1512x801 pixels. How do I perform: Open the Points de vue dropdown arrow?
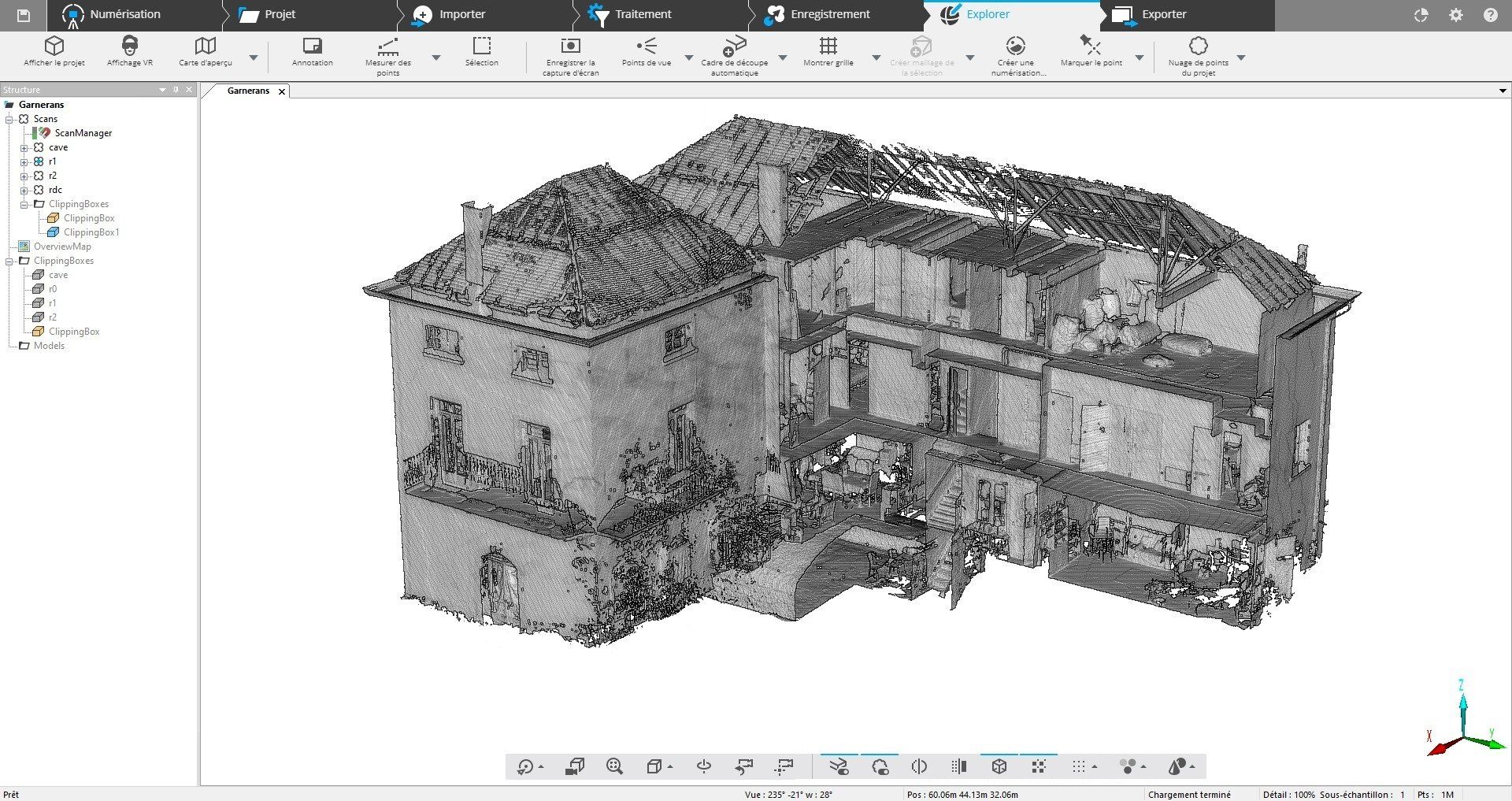tap(688, 57)
